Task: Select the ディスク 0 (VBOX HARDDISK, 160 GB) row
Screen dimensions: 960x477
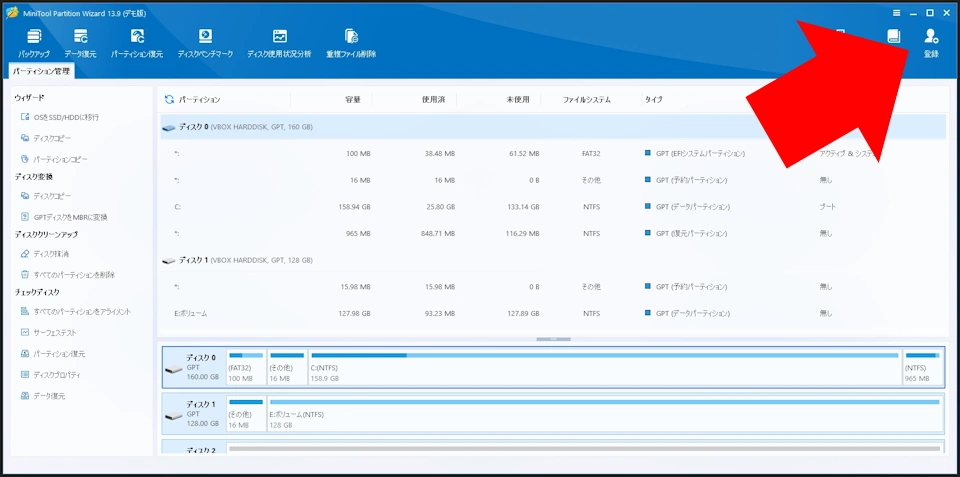Action: pyautogui.click(x=553, y=127)
